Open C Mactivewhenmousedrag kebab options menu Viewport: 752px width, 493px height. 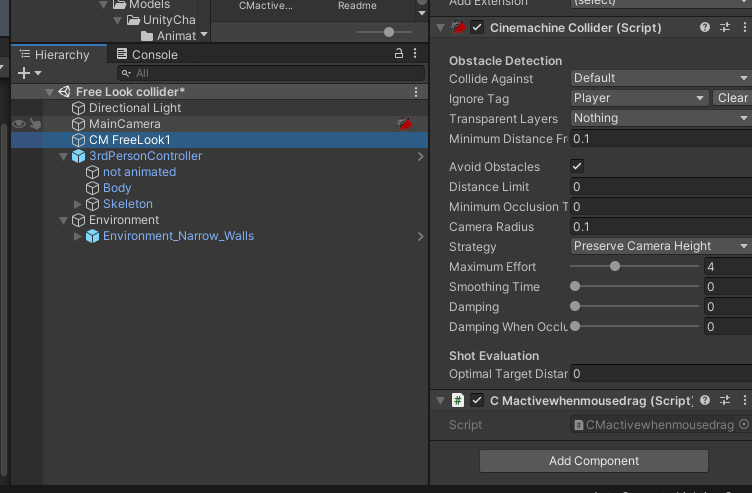(744, 400)
